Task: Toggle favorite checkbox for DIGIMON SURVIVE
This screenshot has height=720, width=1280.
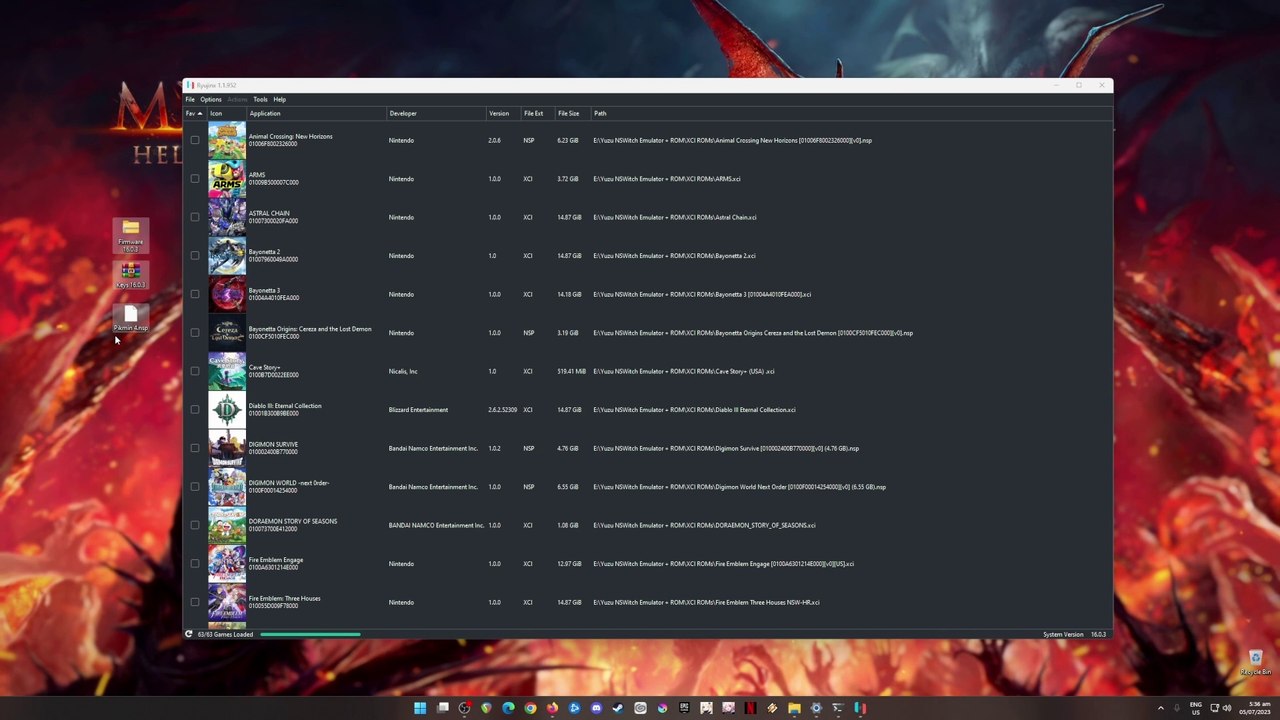Action: tap(195, 449)
